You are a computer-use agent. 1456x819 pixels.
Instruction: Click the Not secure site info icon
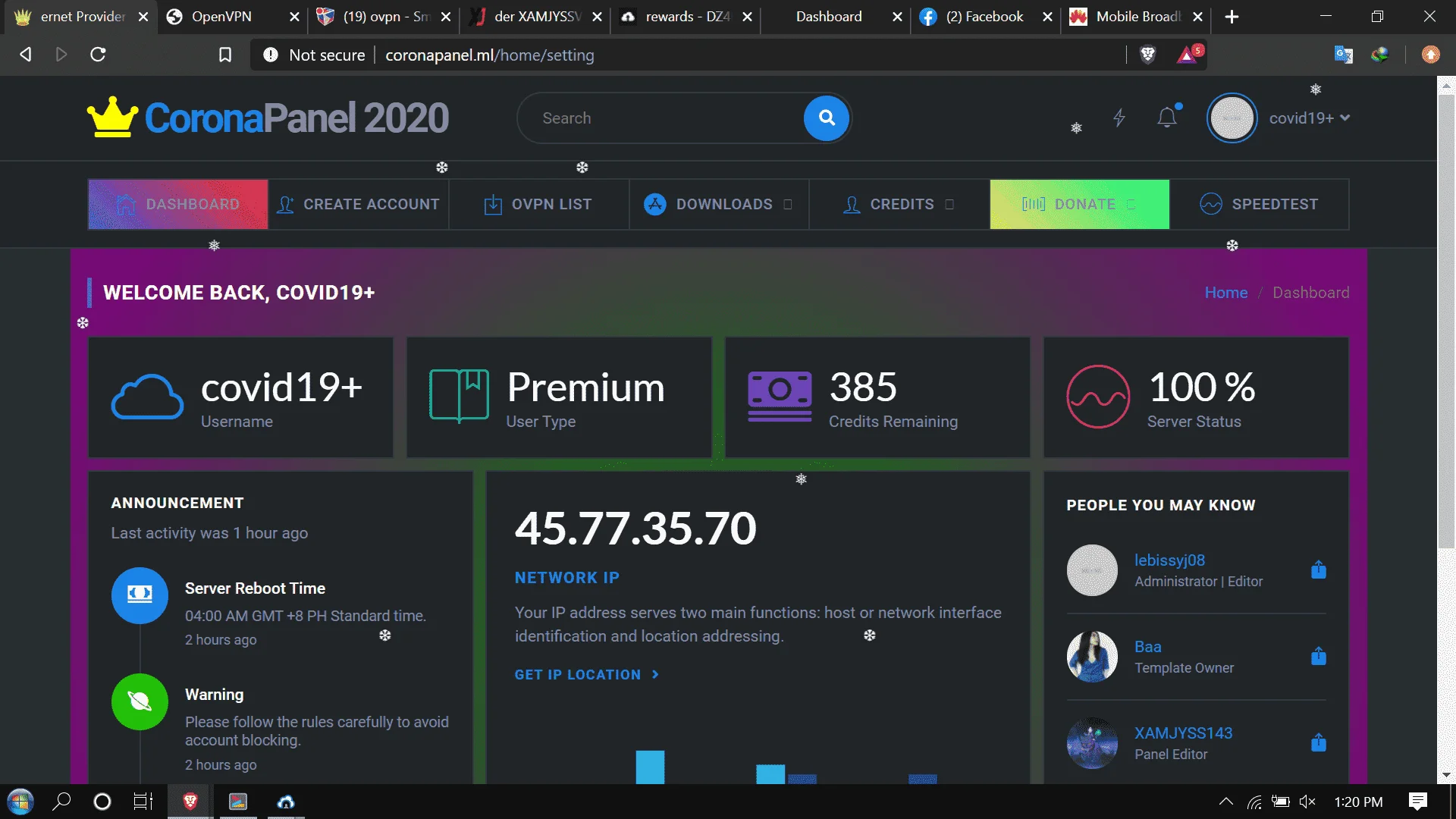coord(271,55)
